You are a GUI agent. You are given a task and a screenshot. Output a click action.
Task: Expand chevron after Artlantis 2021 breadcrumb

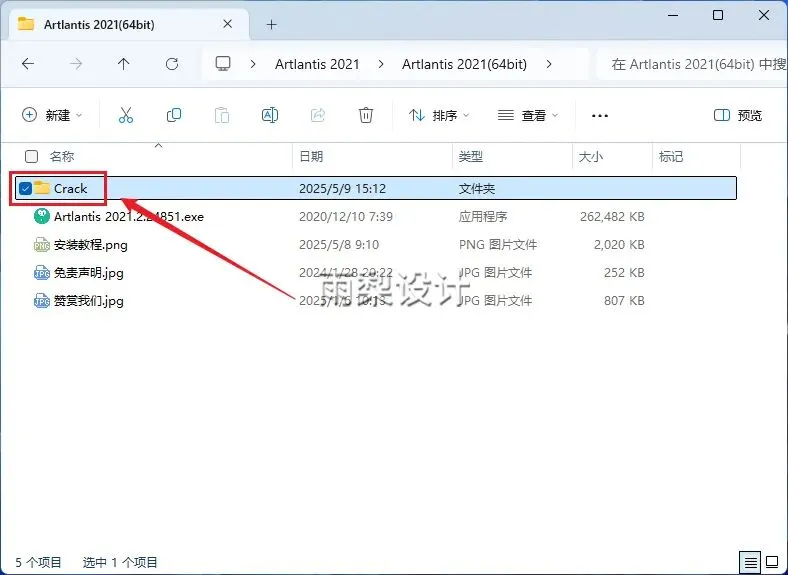pos(381,64)
